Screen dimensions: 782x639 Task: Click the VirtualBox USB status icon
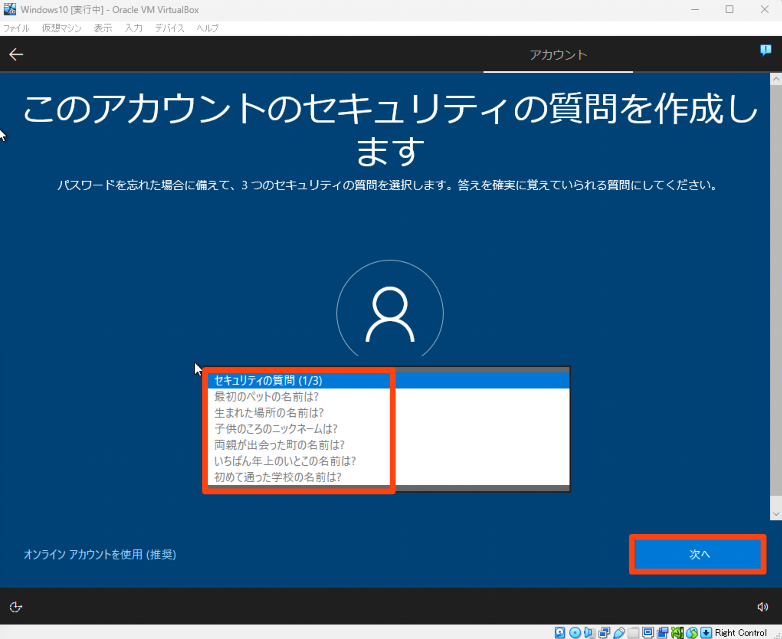(x=619, y=633)
